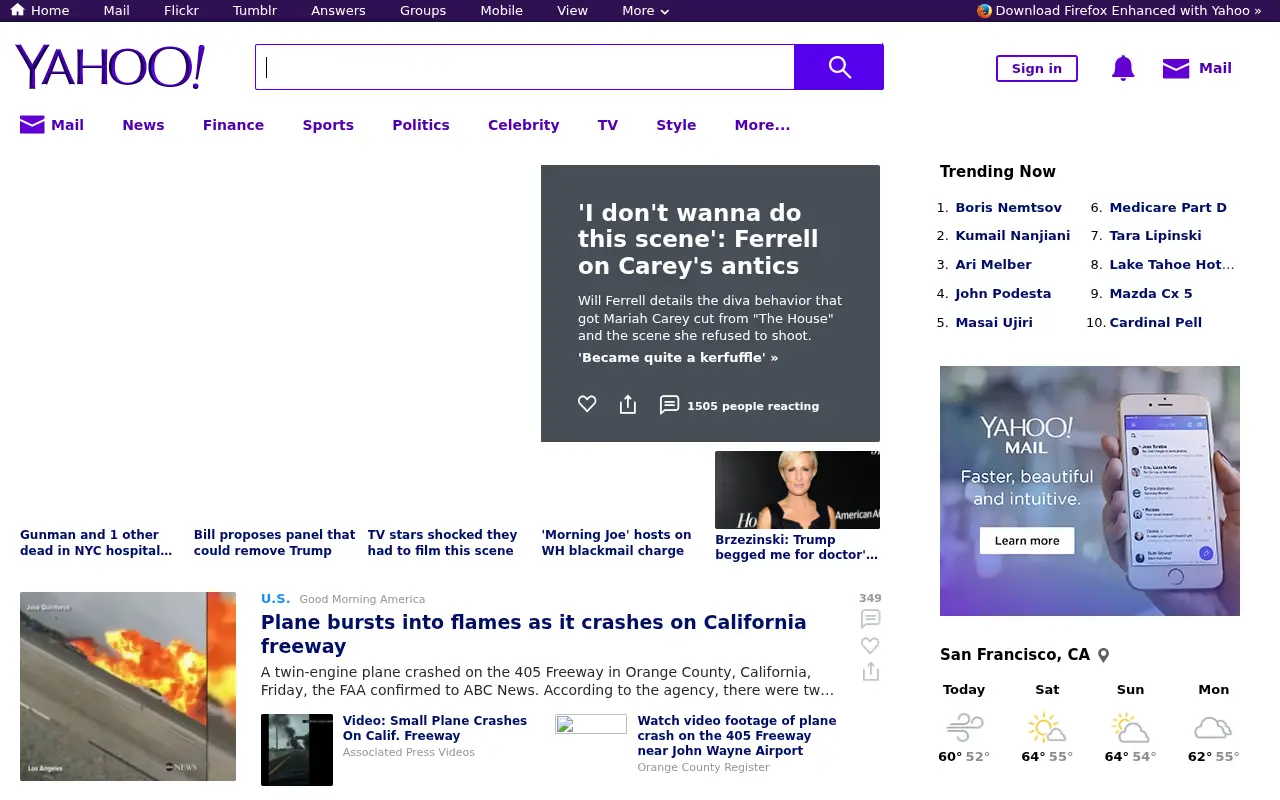The image size is (1280, 800).
Task: Click Monday's cloudy weather icon
Action: [x=1213, y=727]
